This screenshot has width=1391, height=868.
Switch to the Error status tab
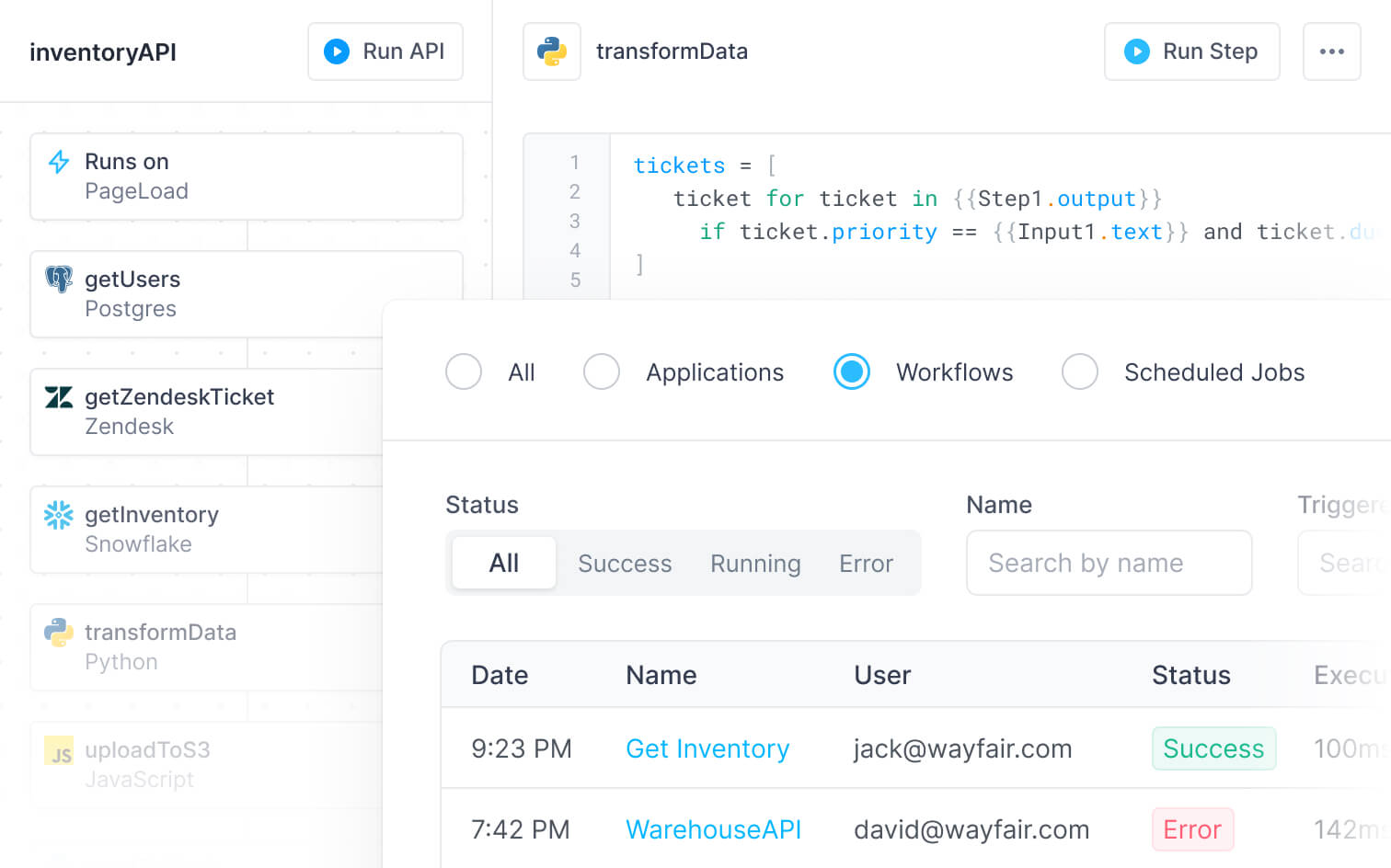point(866,563)
